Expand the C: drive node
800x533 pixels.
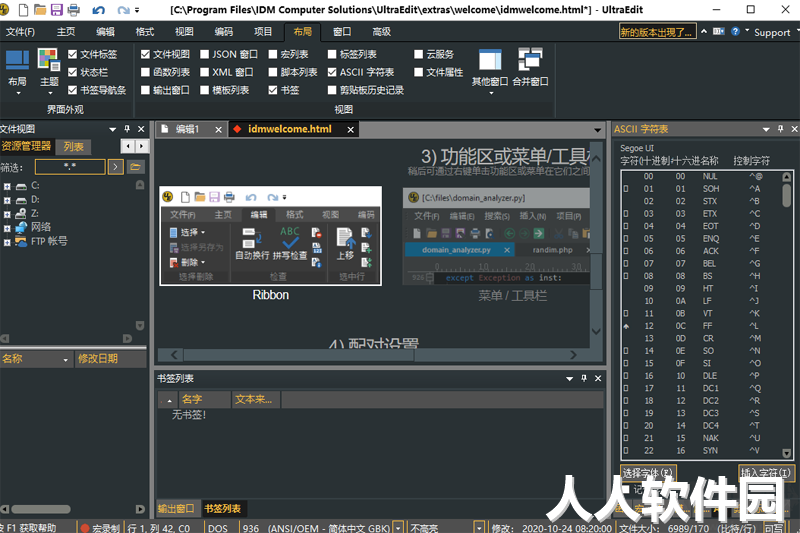click(x=7, y=186)
